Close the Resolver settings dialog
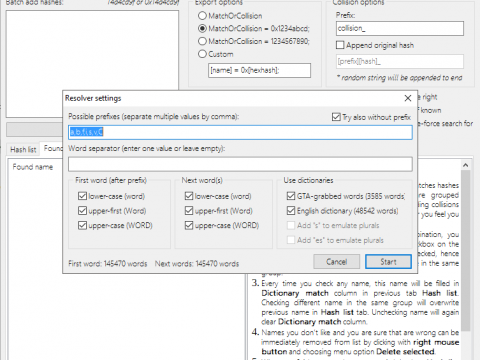Screen dimensions: 480x360 (408, 98)
